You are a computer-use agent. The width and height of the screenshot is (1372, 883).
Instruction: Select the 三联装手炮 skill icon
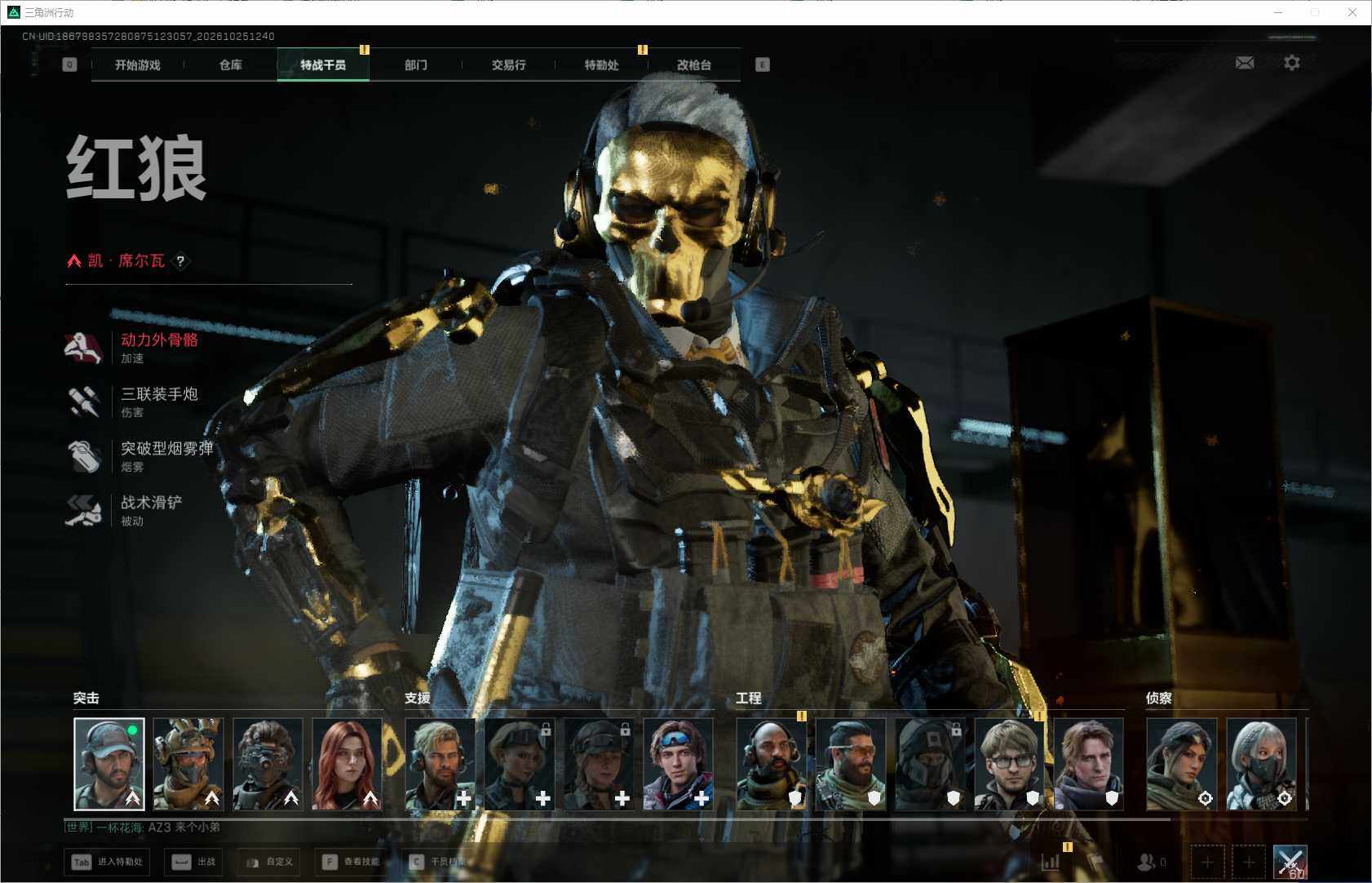[x=82, y=402]
